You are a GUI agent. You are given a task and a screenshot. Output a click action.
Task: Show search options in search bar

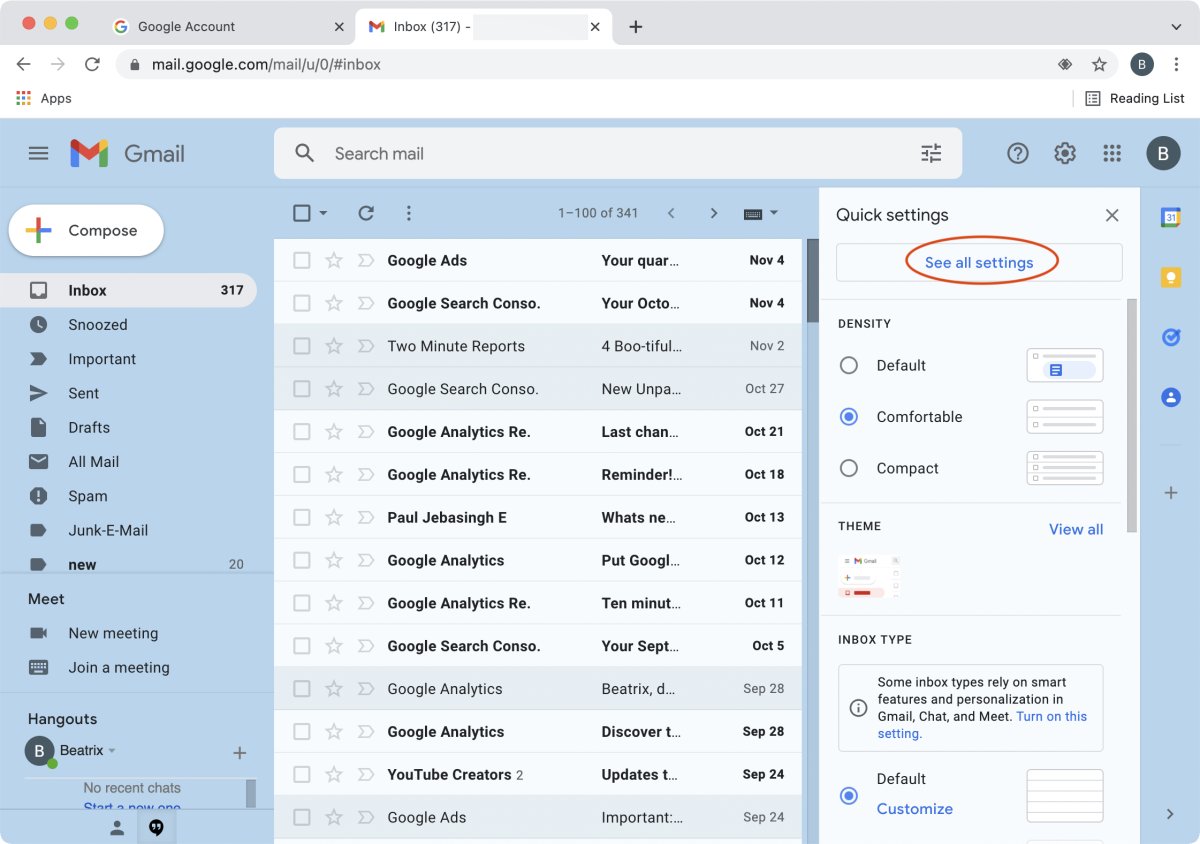[931, 153]
